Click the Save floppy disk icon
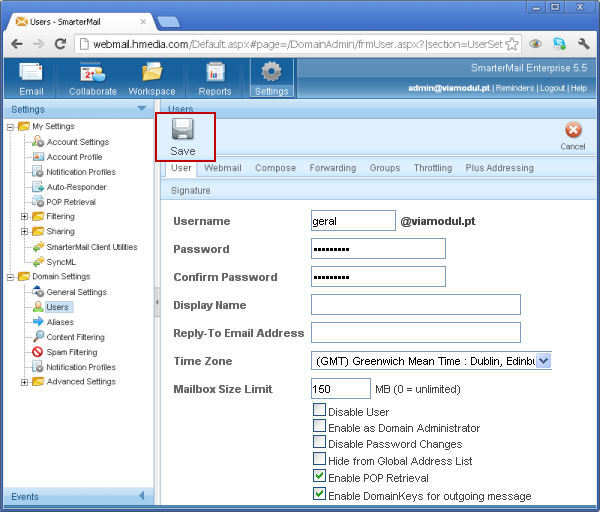Viewport: 600px width, 512px height. coord(183,129)
